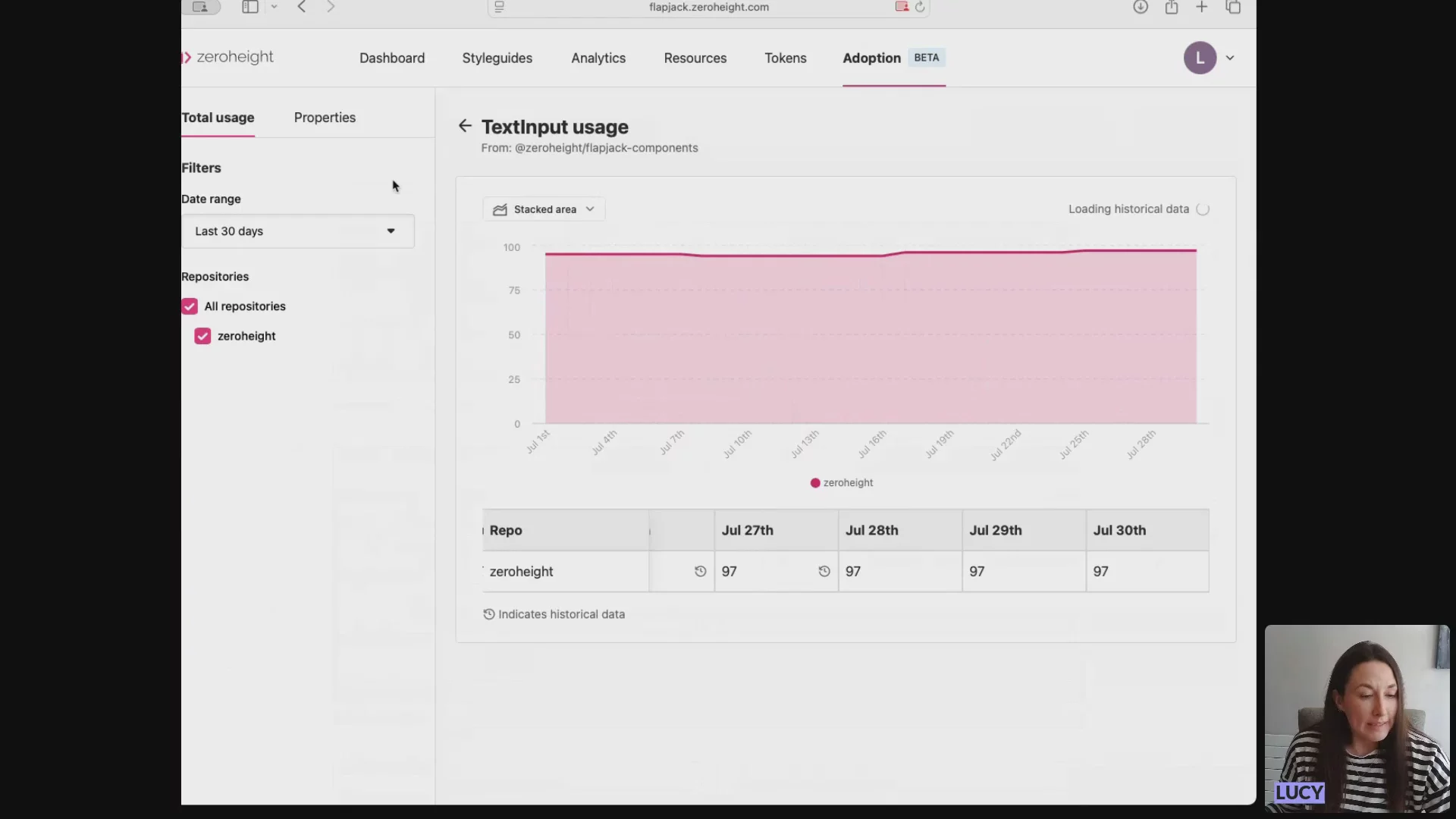The height and width of the screenshot is (819, 1456).
Task: Open the Last 30 days date range dropdown
Action: (x=297, y=231)
